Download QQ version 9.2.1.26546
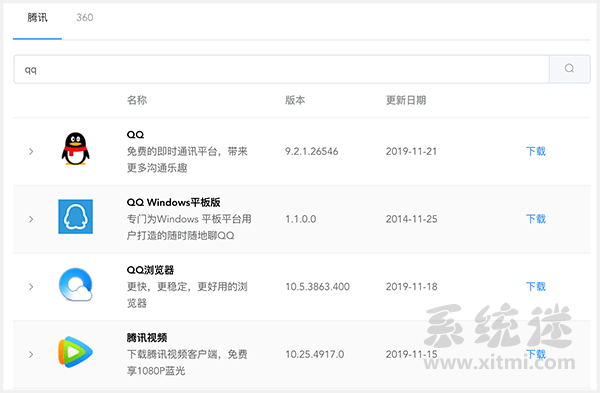The image size is (600, 393). (536, 152)
